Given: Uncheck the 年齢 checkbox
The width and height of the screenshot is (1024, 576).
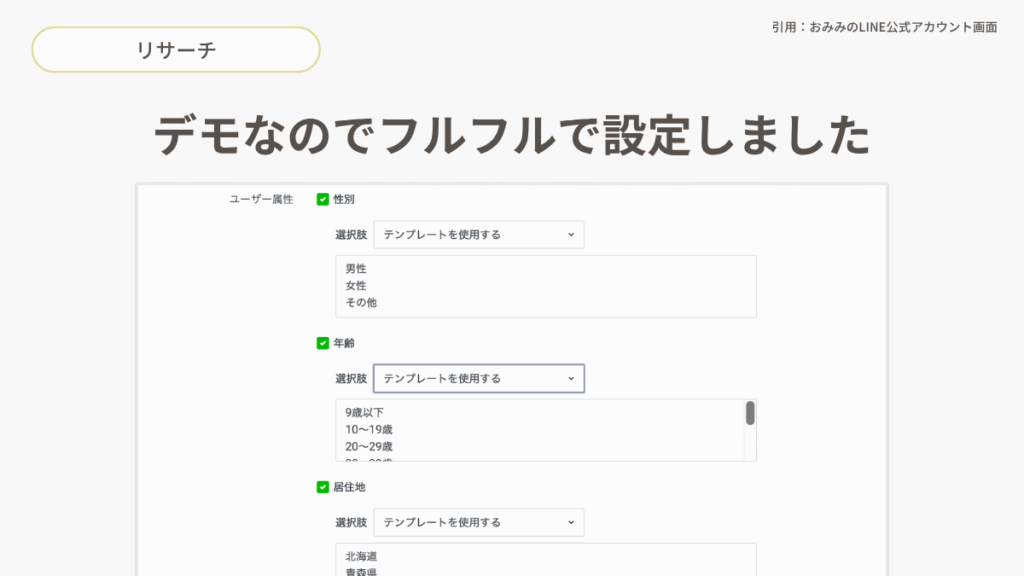Looking at the screenshot, I should pyautogui.click(x=323, y=343).
